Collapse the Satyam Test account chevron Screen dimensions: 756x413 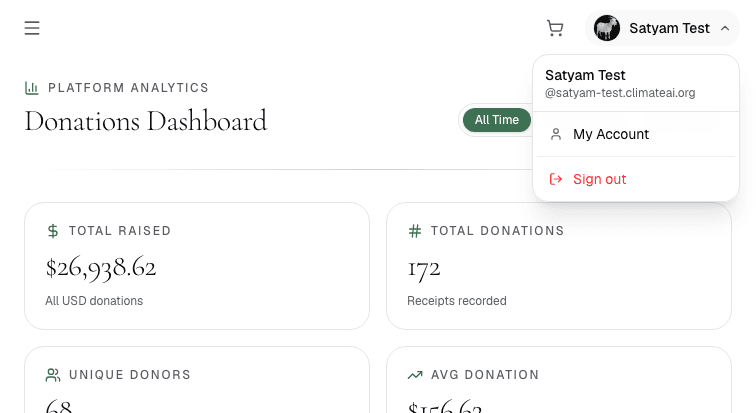click(725, 28)
